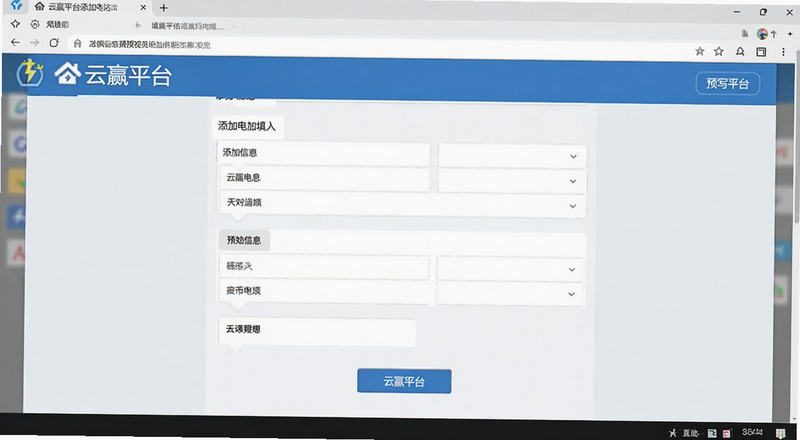This screenshot has width=800, height=440.
Task: Click the first star icon right of the address bar
Action: [x=700, y=51]
